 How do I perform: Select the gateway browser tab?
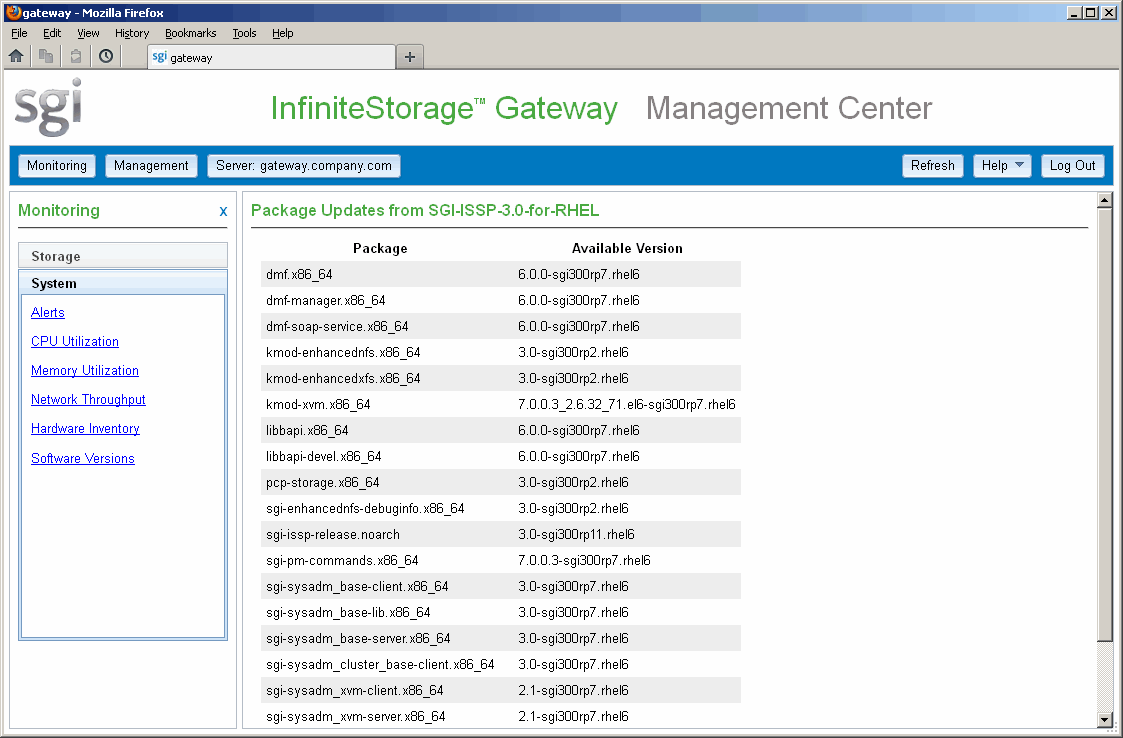pos(271,57)
